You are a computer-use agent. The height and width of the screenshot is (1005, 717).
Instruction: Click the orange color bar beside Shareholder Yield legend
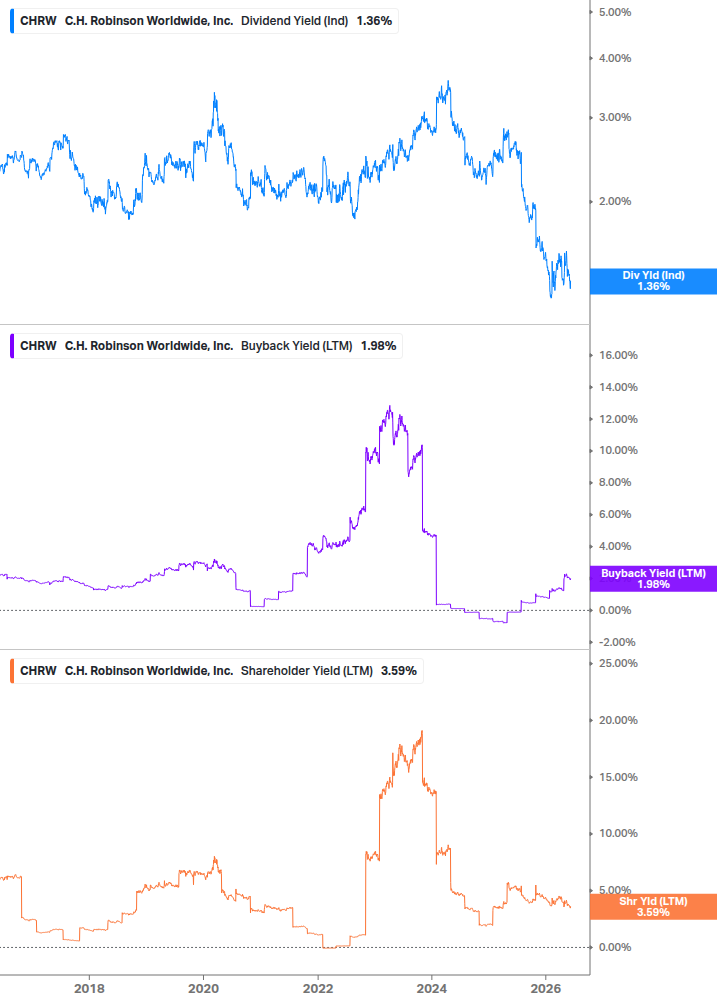[12, 671]
